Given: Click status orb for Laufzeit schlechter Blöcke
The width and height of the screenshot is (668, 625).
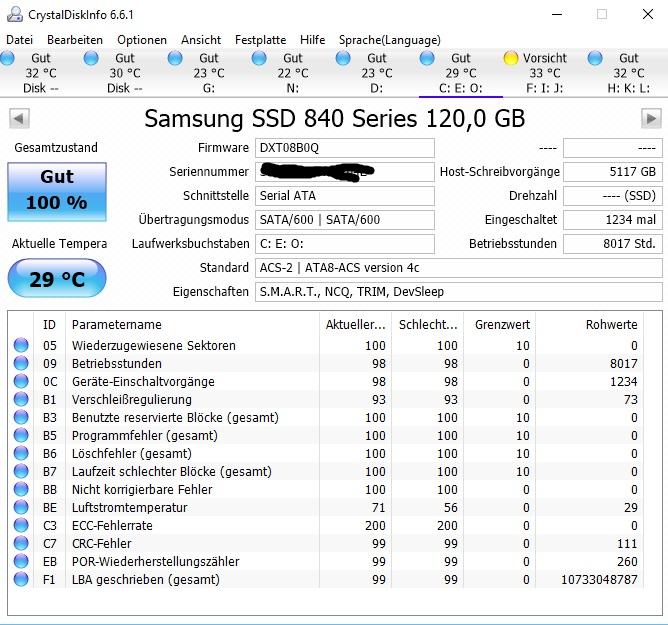Looking at the screenshot, I should coord(21,471).
